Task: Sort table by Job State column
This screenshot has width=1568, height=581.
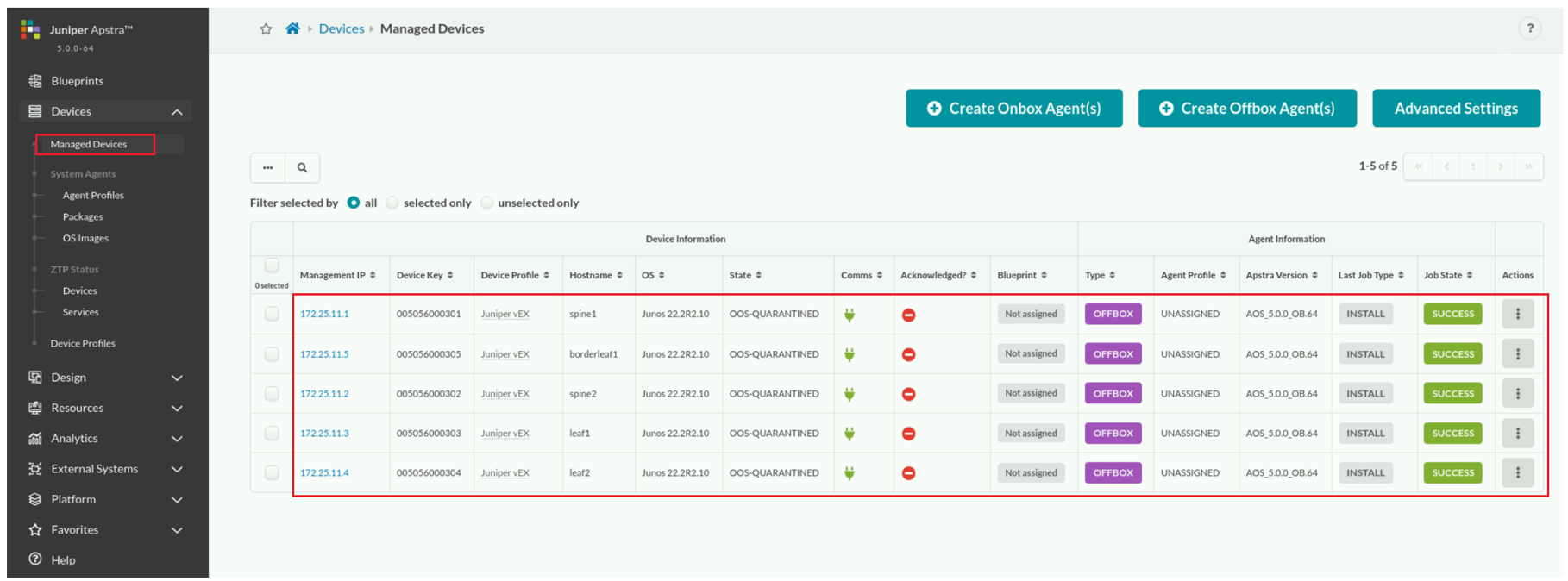Action: point(1448,275)
